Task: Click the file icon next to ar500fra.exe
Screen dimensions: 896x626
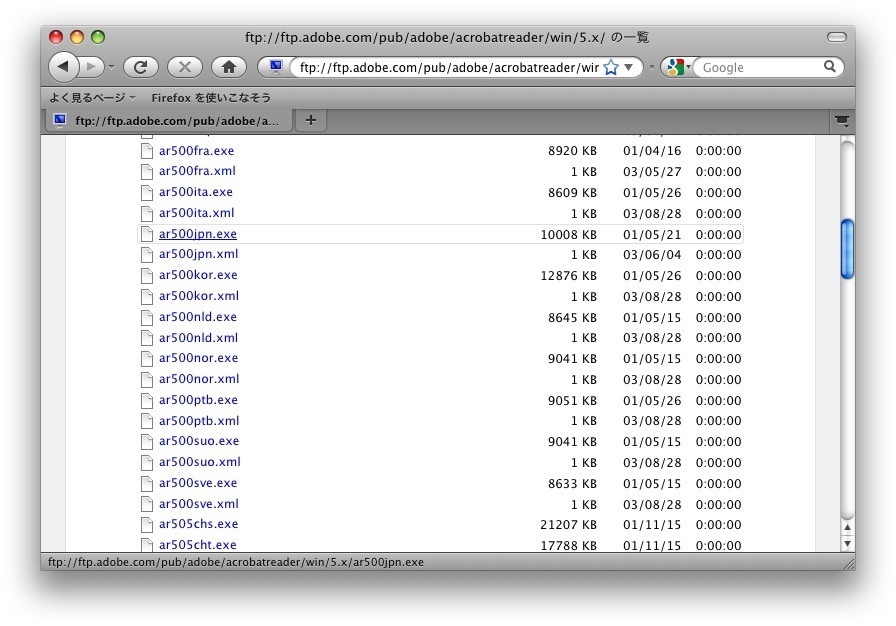Action: pyautogui.click(x=147, y=151)
